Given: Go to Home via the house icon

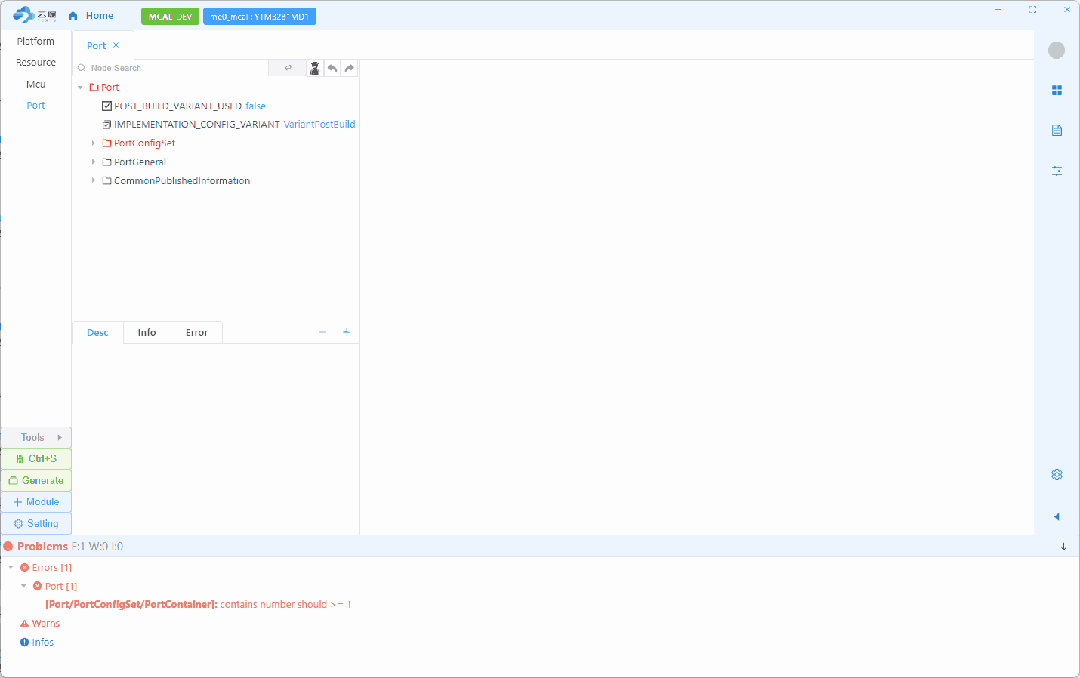Looking at the screenshot, I should (73, 15).
